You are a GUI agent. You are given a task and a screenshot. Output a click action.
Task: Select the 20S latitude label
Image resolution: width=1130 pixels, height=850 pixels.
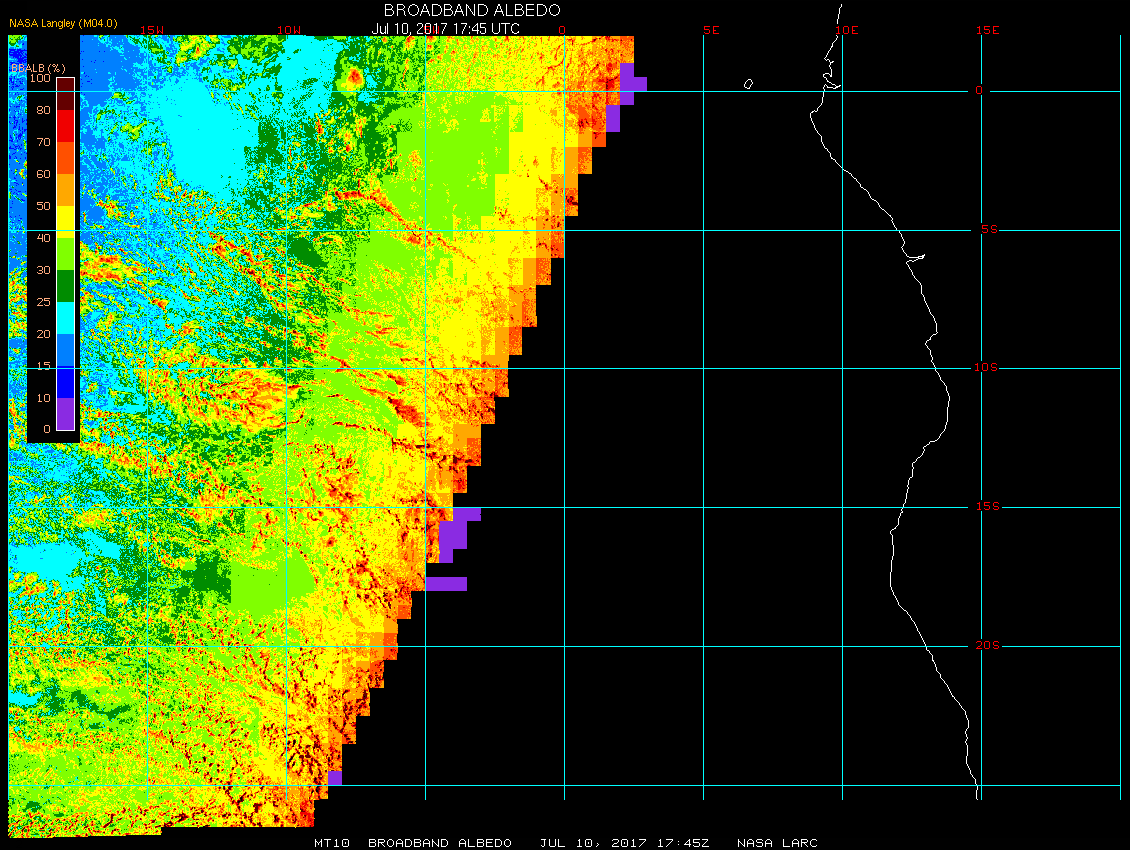pos(986,646)
